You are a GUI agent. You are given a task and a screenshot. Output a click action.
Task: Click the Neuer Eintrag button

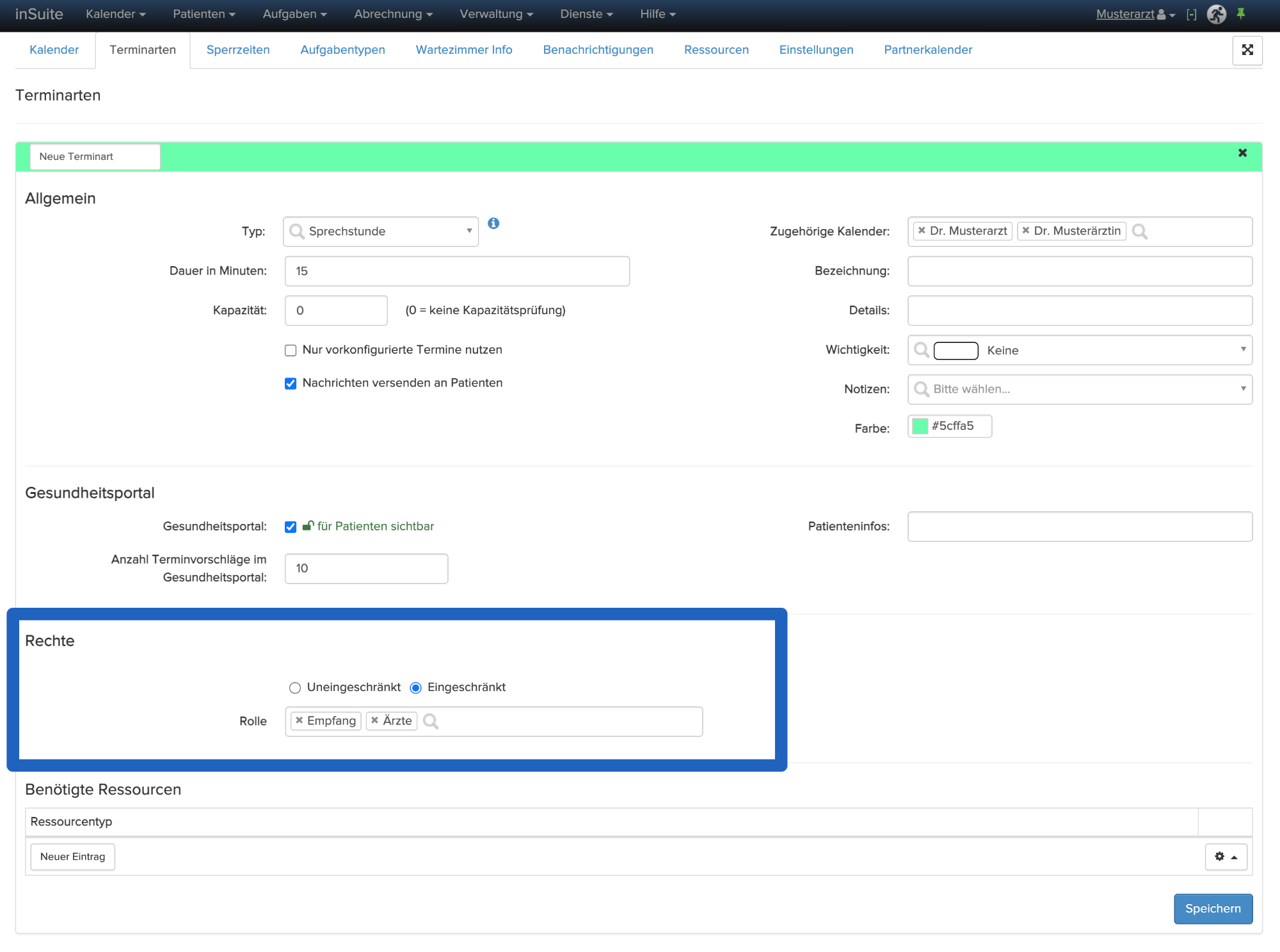pos(72,857)
